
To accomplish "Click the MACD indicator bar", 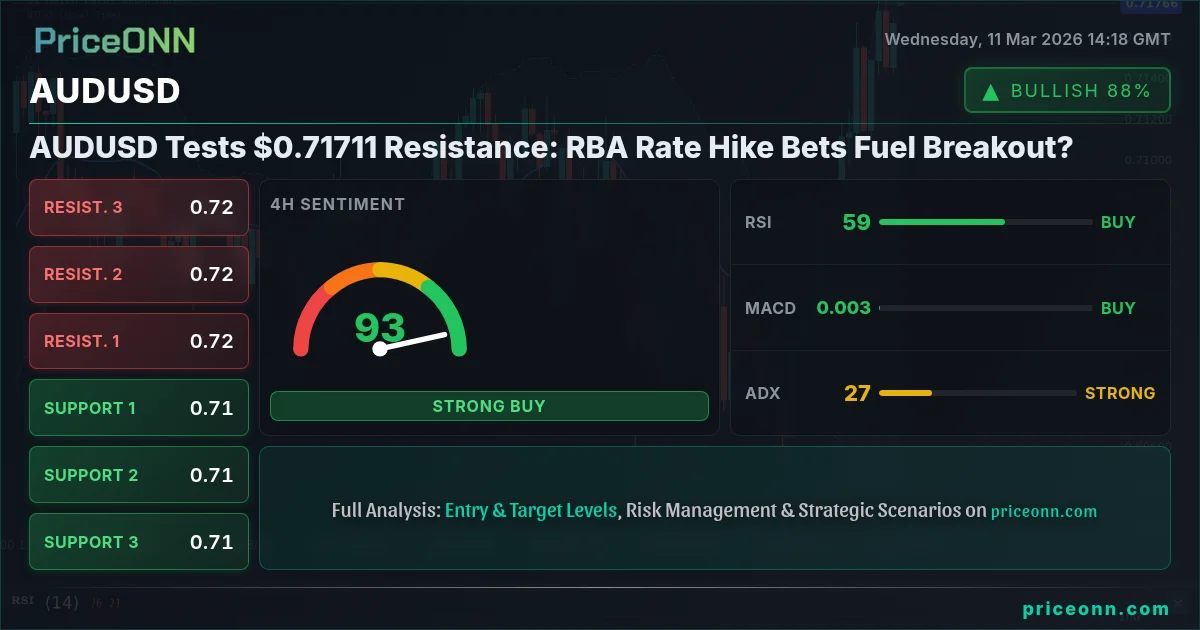I will click(x=985, y=308).
